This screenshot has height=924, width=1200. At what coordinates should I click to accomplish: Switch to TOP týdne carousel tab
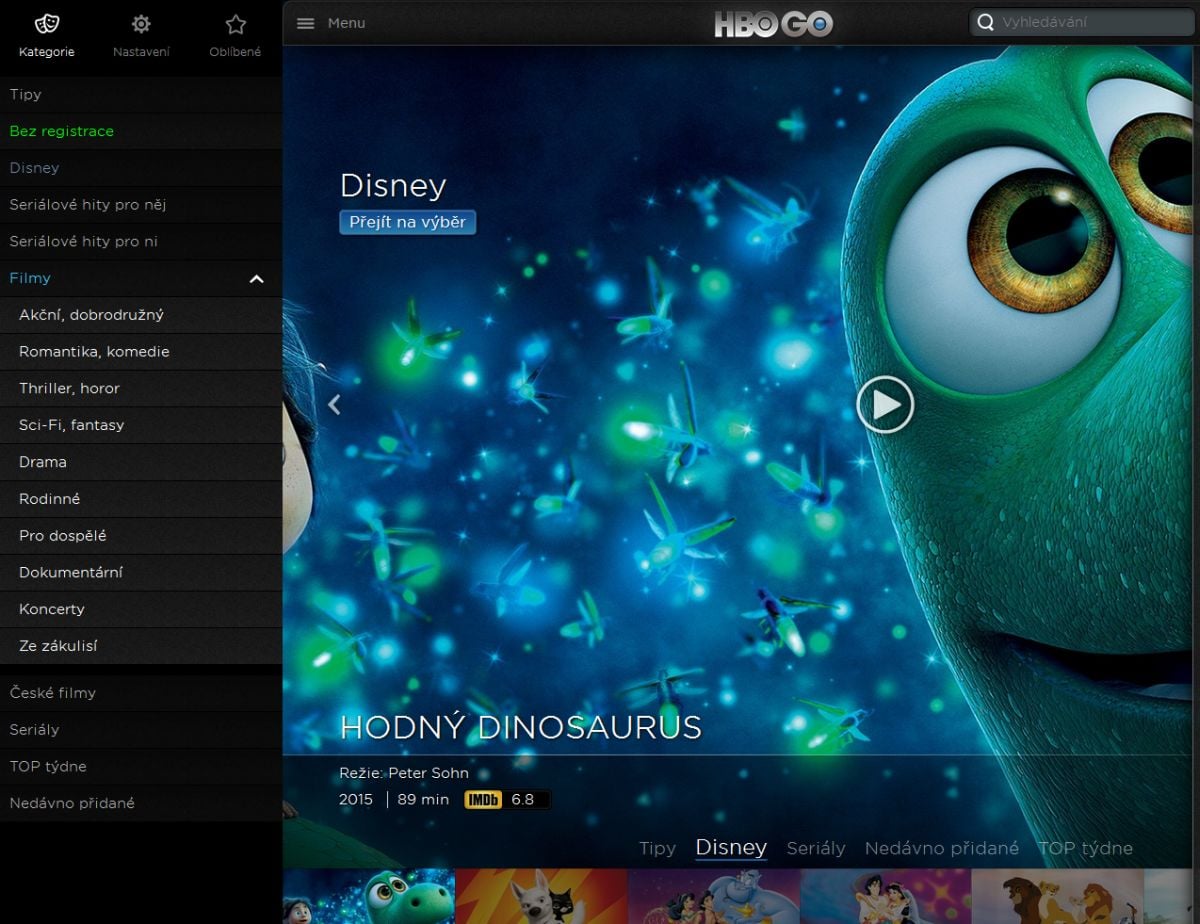pyautogui.click(x=1085, y=848)
